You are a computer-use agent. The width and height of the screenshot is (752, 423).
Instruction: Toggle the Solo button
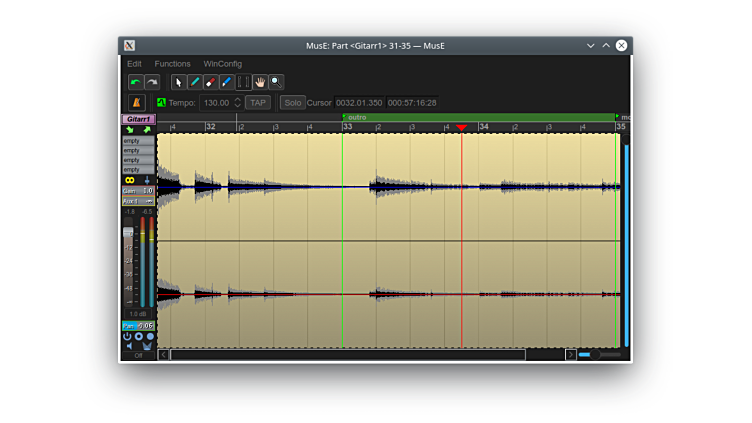tap(292, 103)
